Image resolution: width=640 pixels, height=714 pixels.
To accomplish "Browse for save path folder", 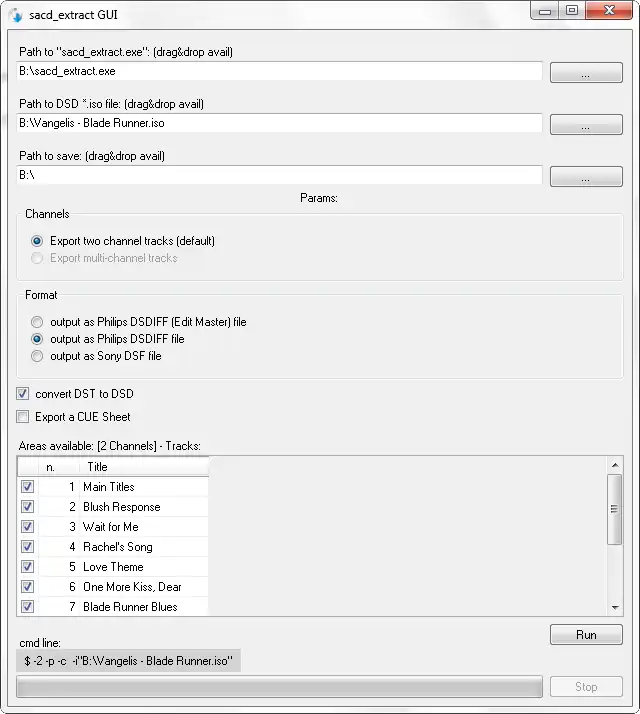I will (x=585, y=177).
